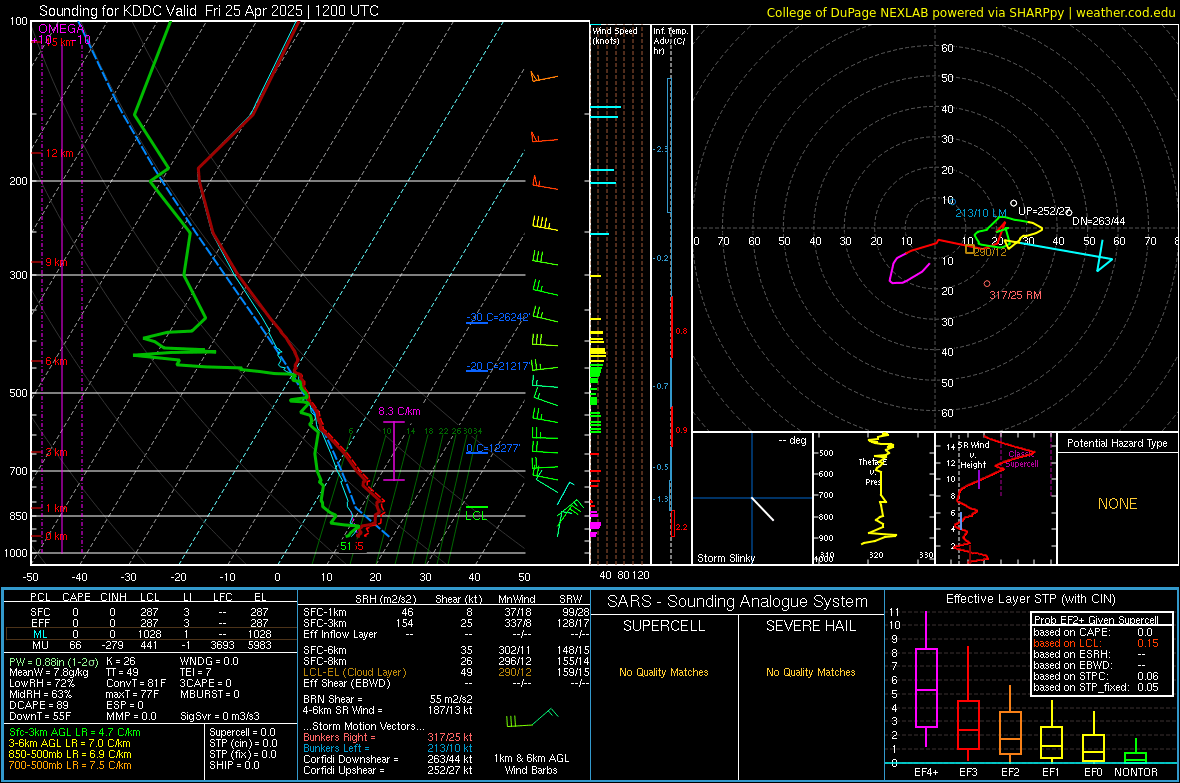Click the magenta EF4+ box plot
This screenshot has height=783, width=1180.
pyautogui.click(x=926, y=687)
